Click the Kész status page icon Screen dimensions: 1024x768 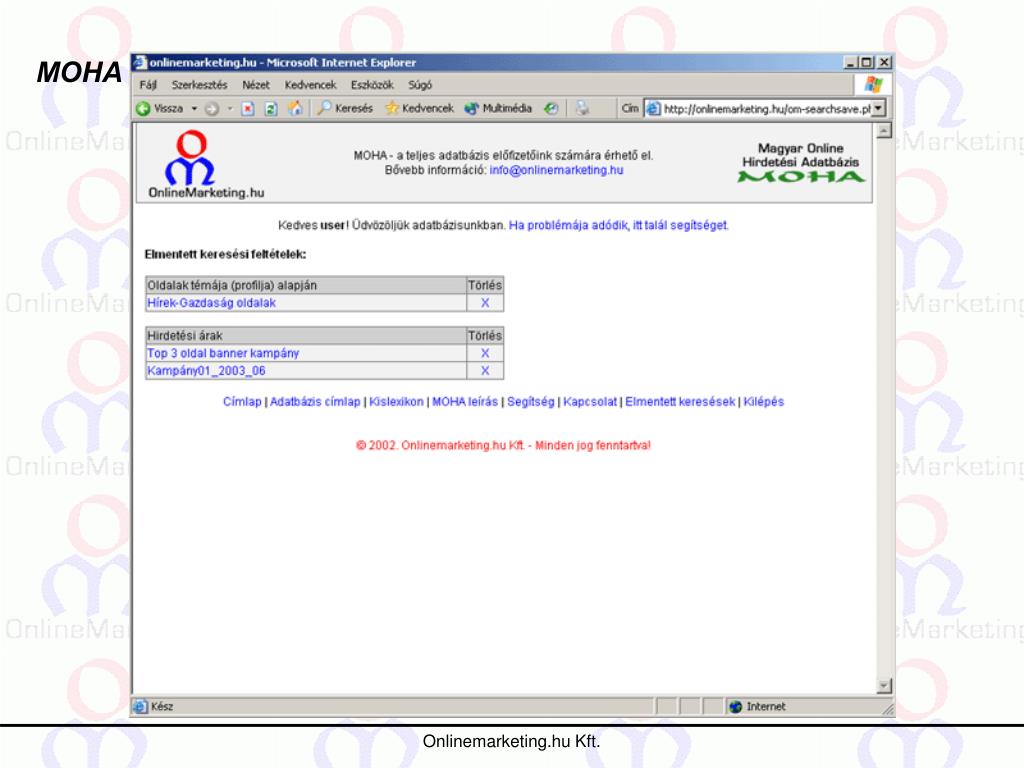click(140, 707)
